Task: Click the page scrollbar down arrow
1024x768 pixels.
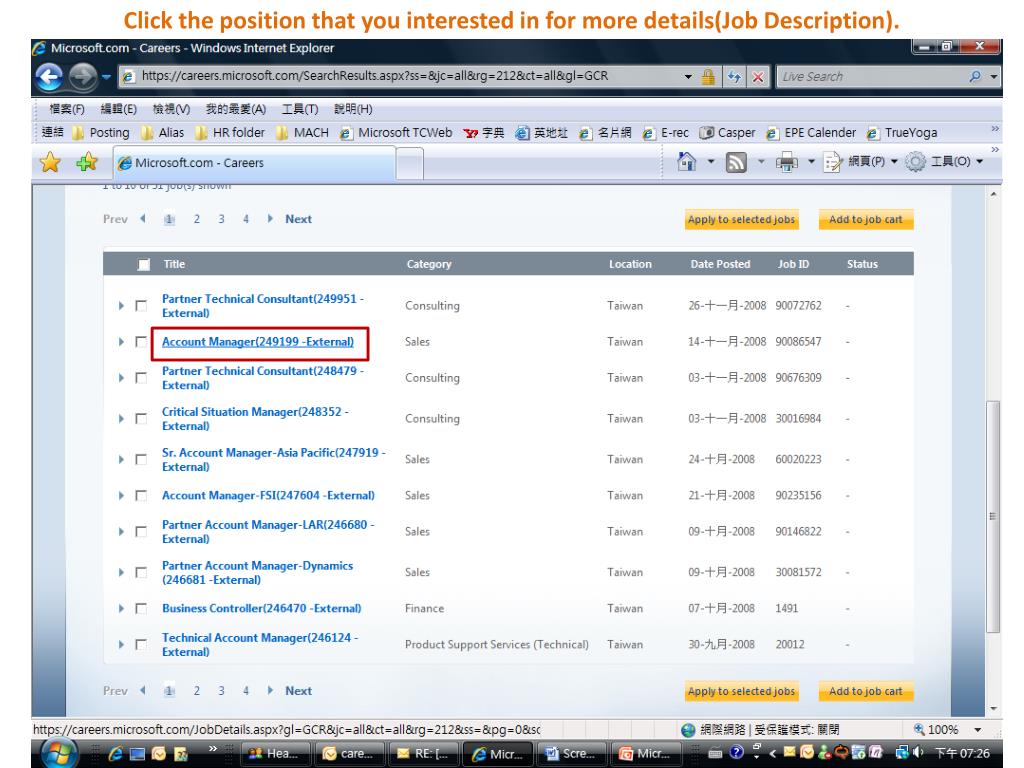Action: pyautogui.click(x=993, y=709)
